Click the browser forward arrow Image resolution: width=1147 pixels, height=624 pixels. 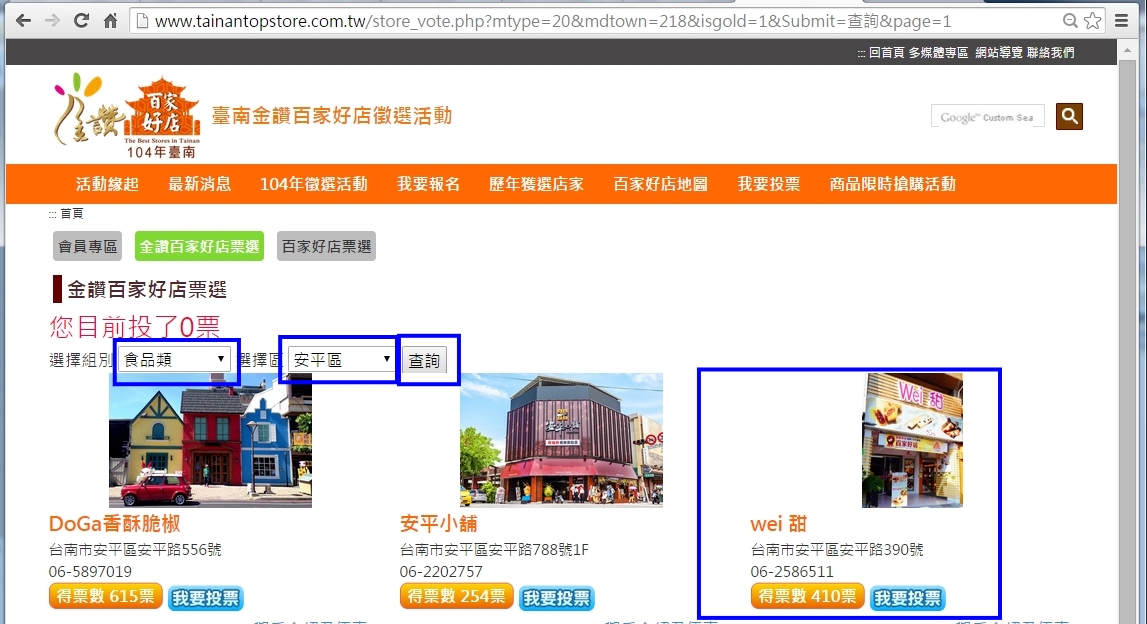point(51,20)
